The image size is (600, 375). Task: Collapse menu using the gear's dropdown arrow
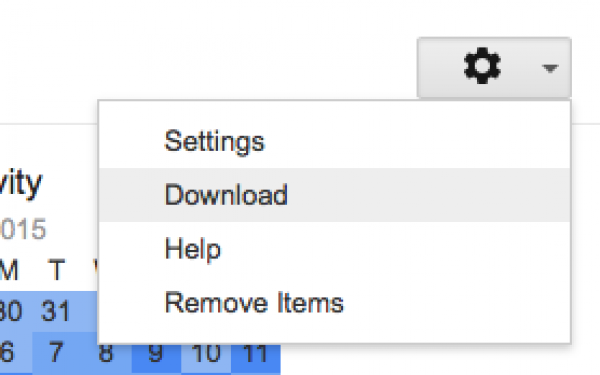[550, 68]
